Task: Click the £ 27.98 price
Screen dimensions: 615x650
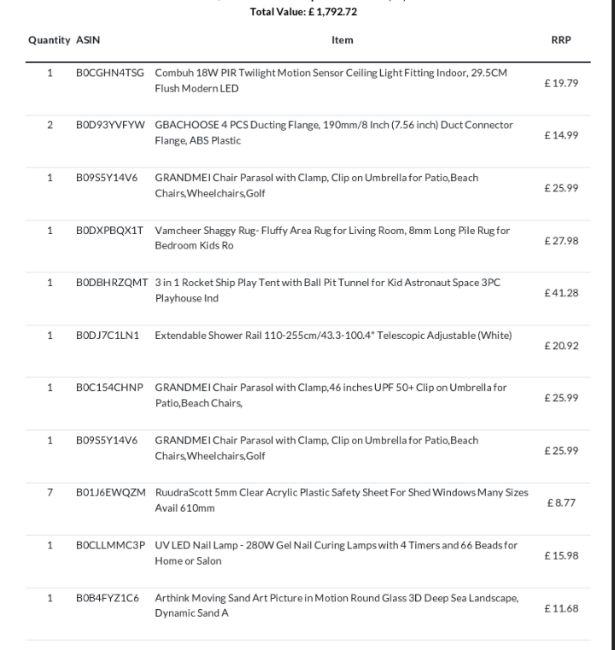Action: [561, 241]
